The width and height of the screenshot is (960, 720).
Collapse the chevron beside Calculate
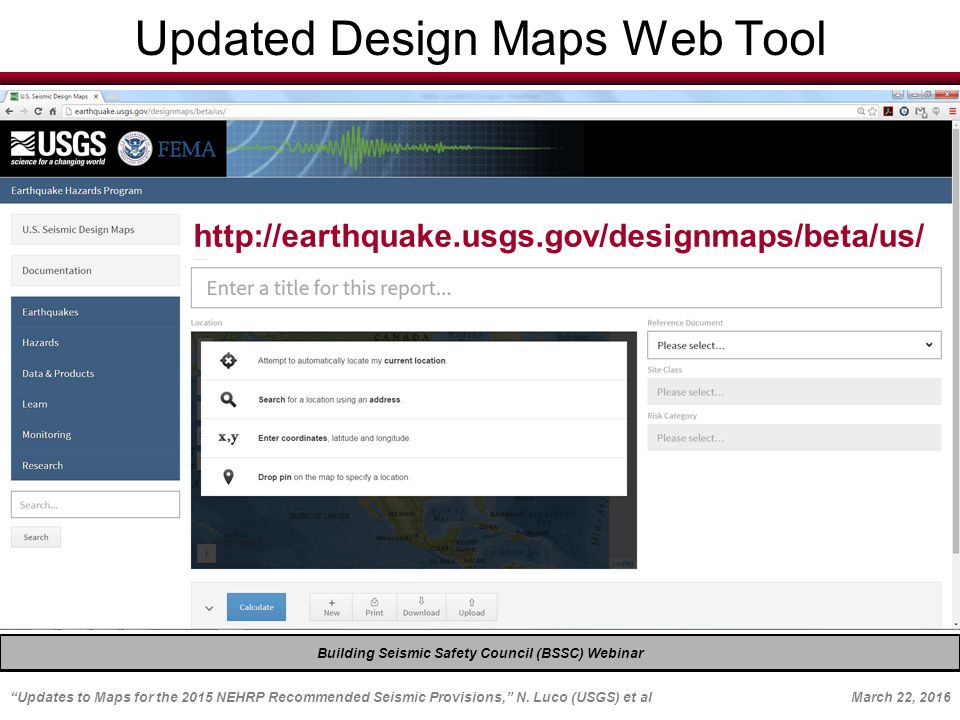[x=209, y=608]
